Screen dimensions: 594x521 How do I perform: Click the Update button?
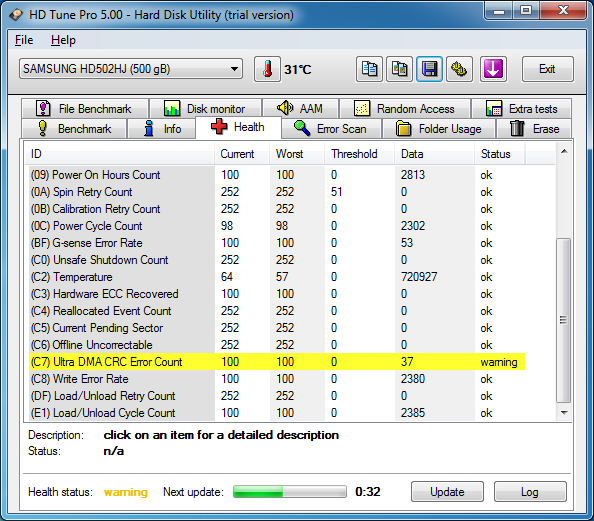click(x=447, y=492)
